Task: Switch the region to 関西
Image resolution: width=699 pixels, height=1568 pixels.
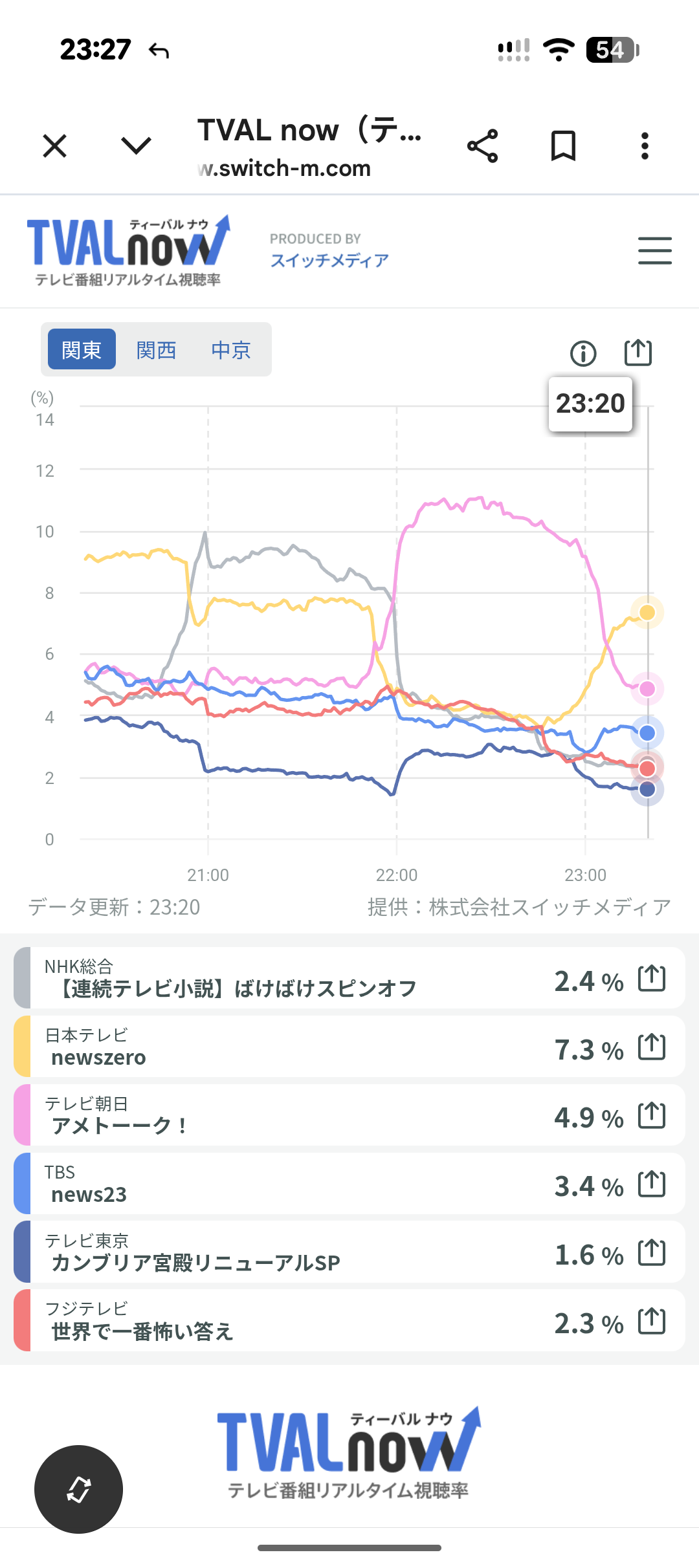Action: coord(156,349)
